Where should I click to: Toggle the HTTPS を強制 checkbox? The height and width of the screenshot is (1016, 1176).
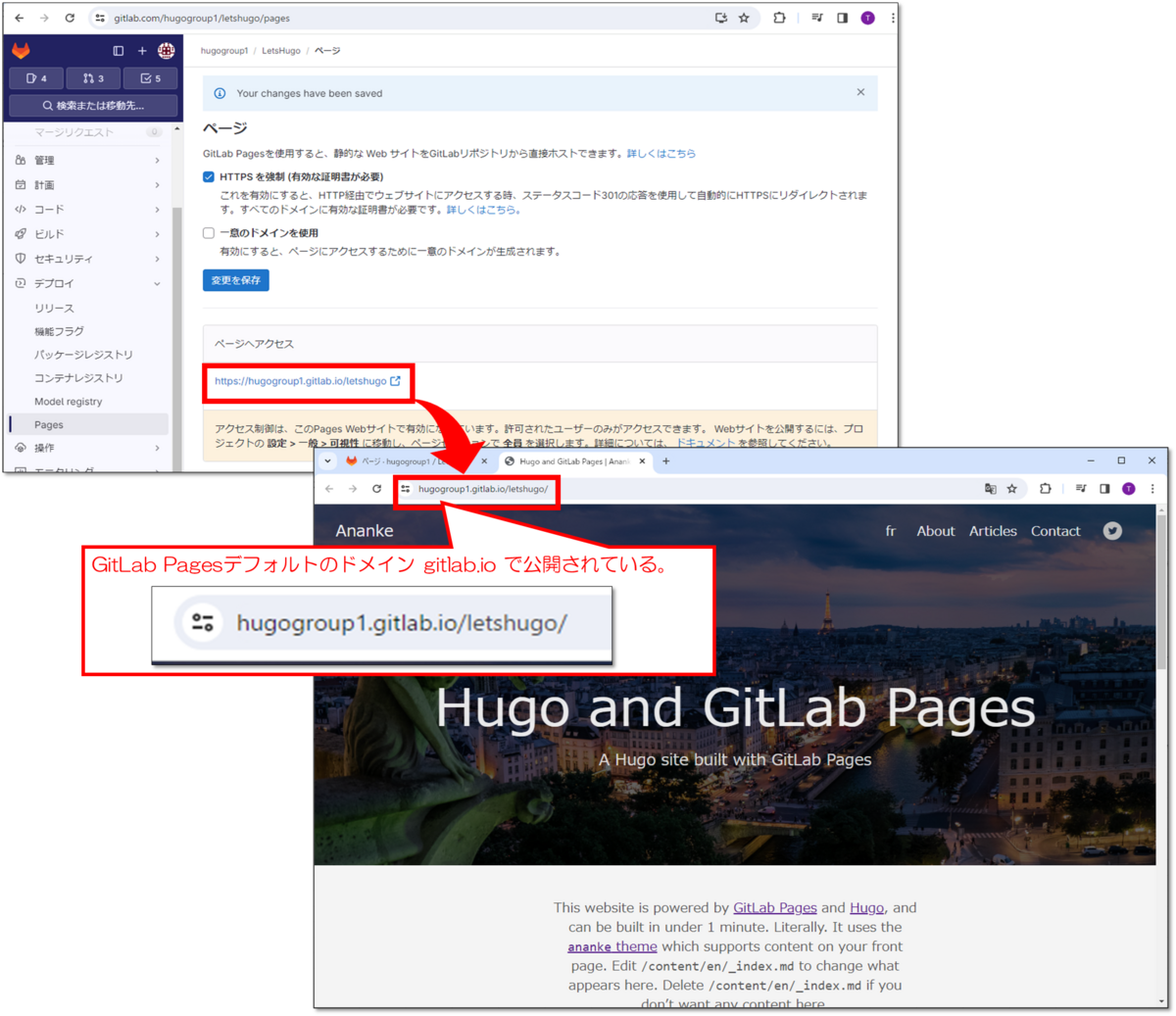(x=209, y=177)
